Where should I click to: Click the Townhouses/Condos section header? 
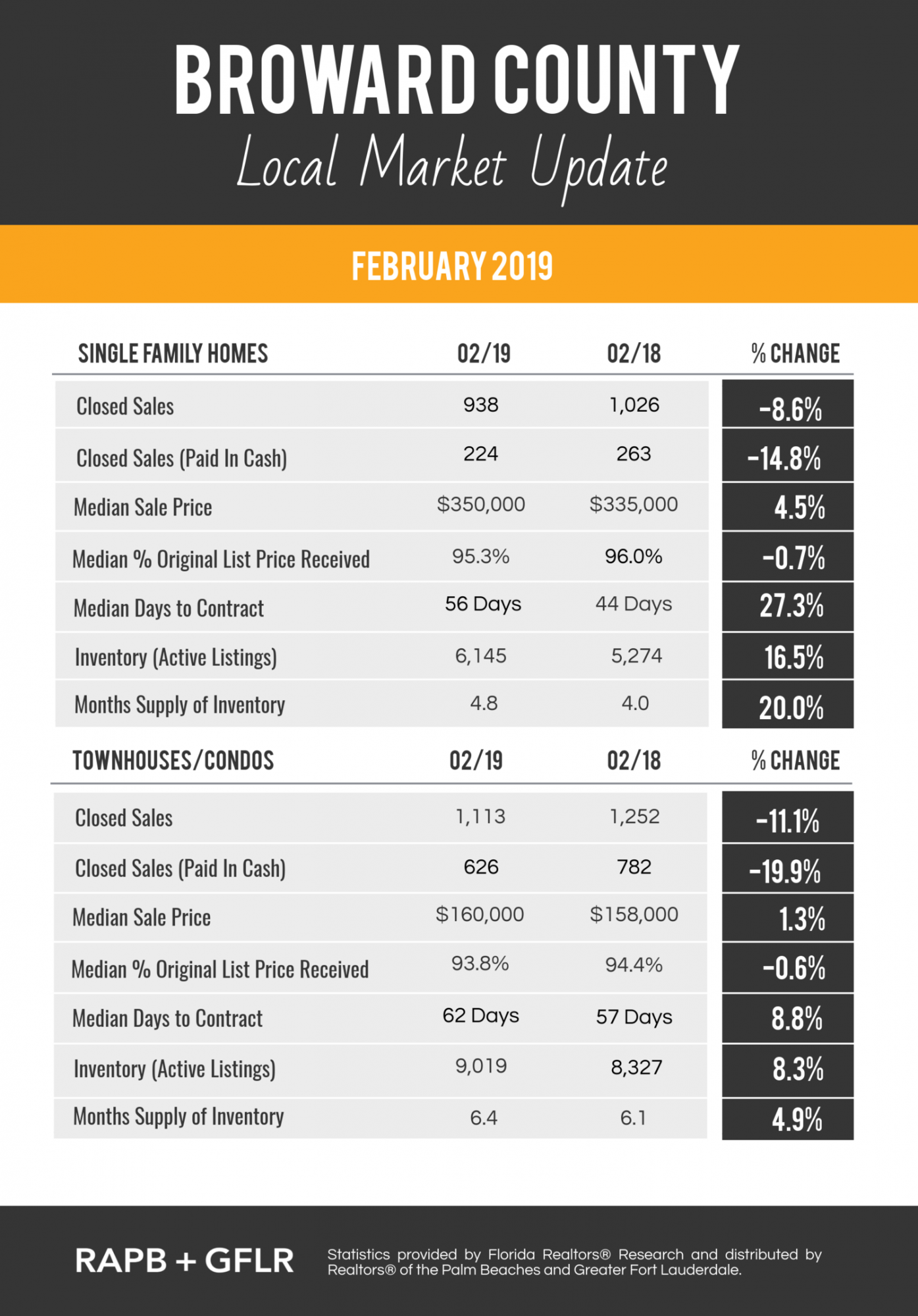click(x=173, y=761)
